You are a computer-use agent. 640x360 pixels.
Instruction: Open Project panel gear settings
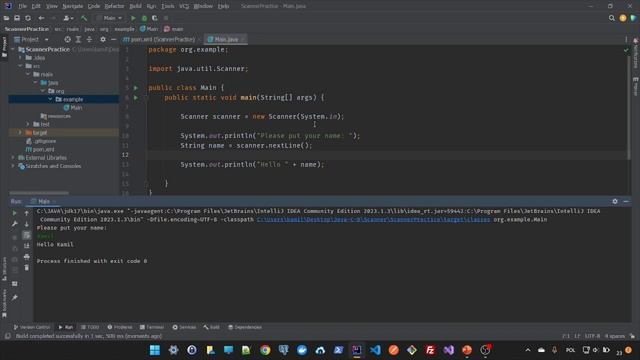[103, 39]
